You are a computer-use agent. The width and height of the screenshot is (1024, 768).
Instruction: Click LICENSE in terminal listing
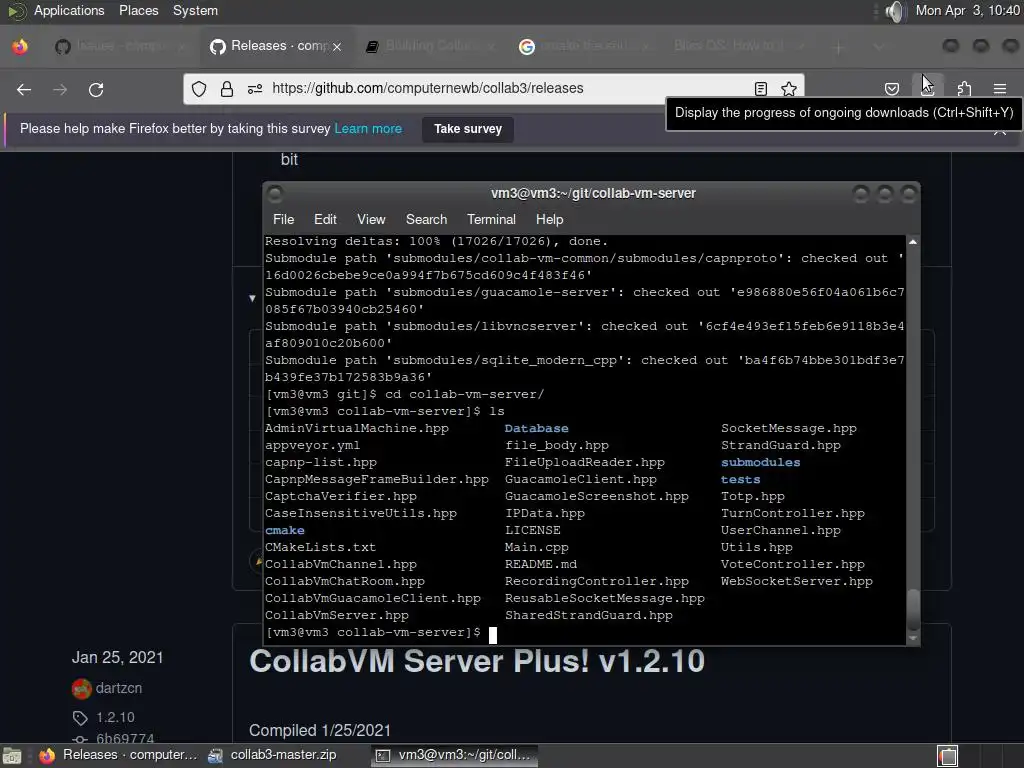(533, 530)
